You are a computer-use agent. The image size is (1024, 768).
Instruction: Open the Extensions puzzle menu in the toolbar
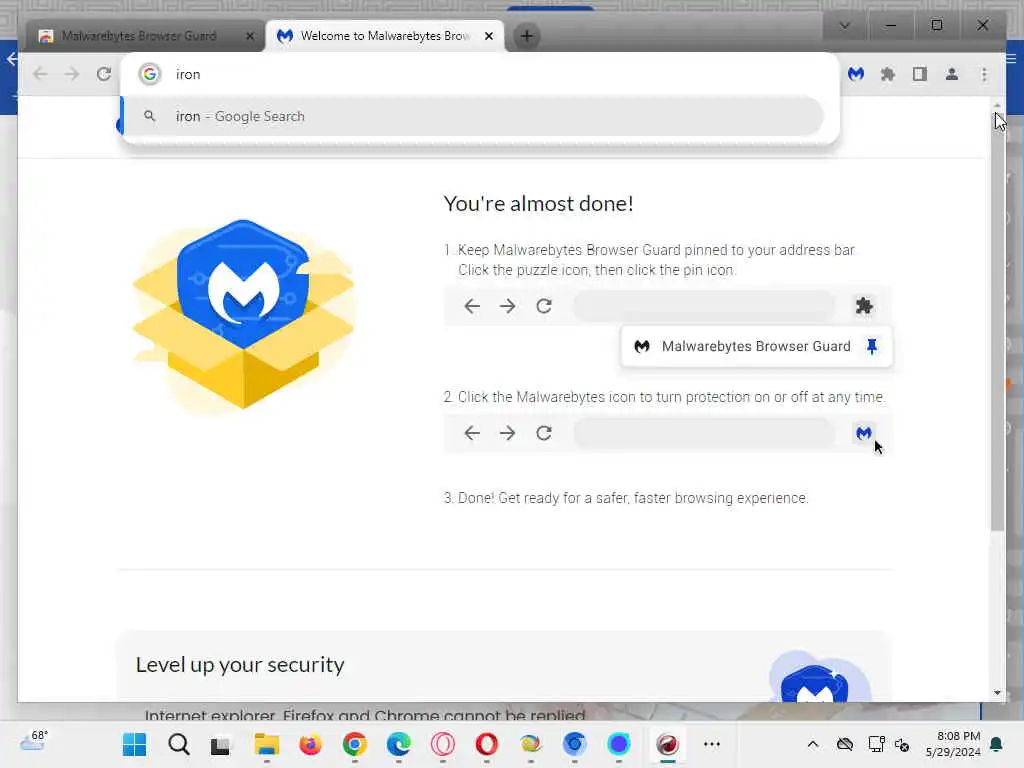[x=888, y=74]
